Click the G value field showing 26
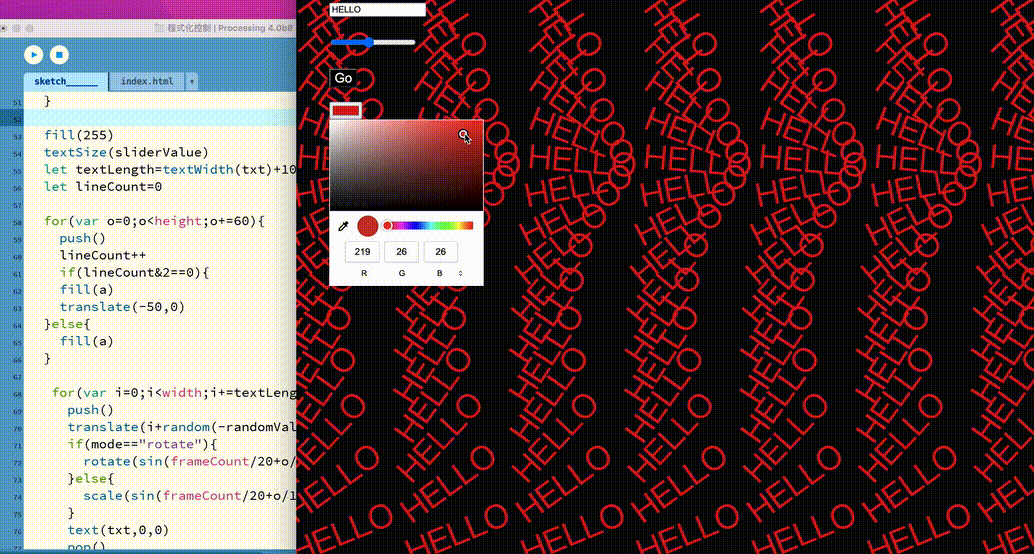This screenshot has height=554, width=1034. 402,251
